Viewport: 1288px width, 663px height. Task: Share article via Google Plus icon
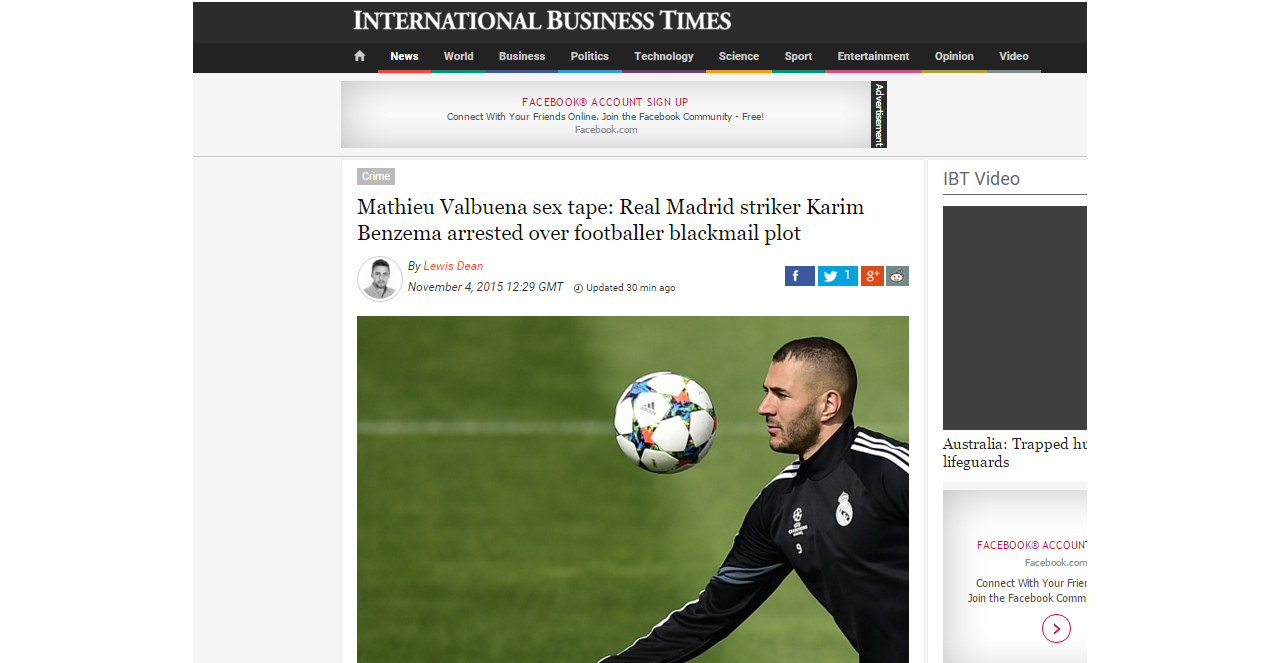tap(872, 276)
